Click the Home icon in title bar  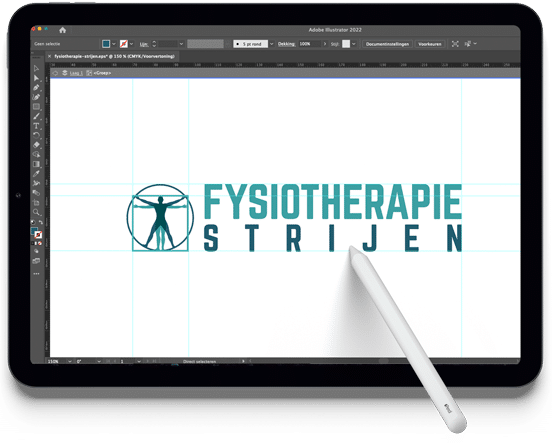pos(63,30)
